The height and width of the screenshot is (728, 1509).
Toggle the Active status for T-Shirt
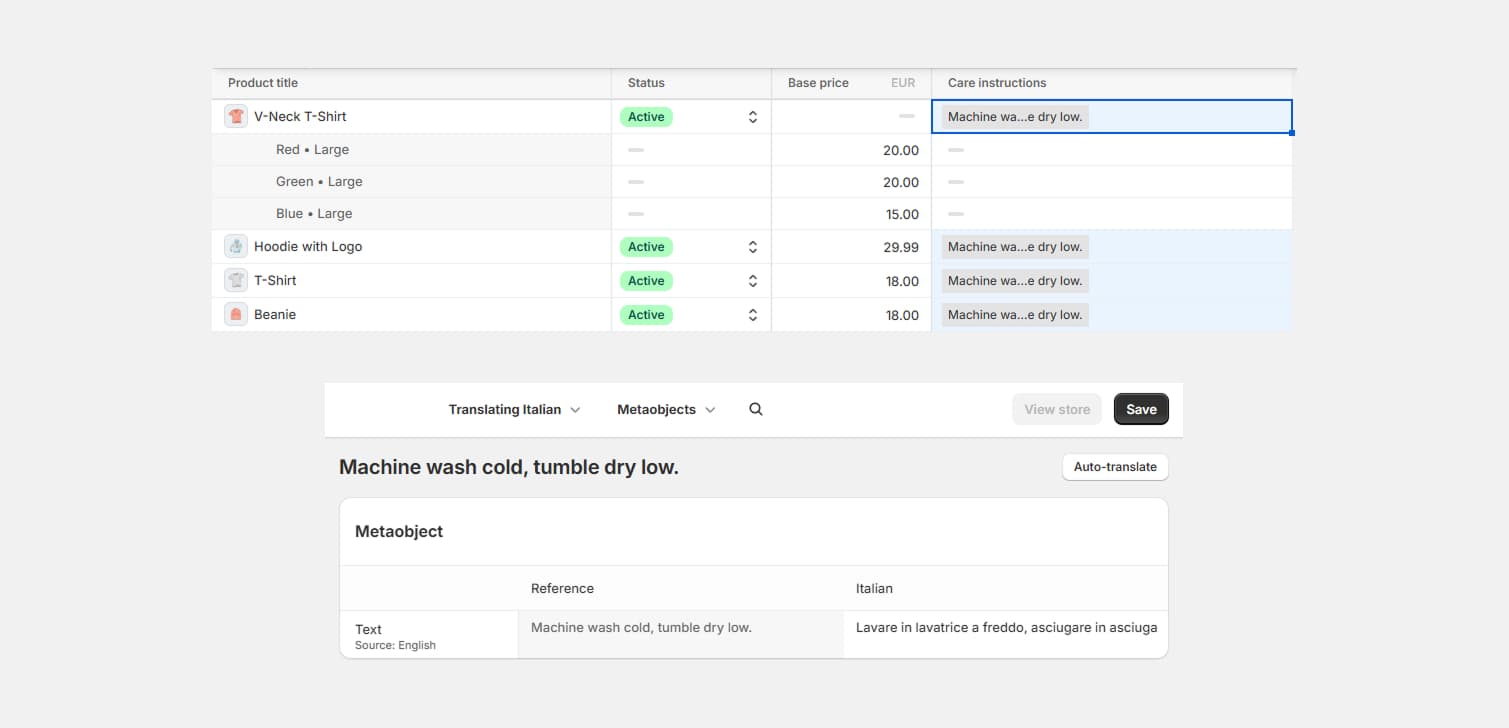[645, 280]
